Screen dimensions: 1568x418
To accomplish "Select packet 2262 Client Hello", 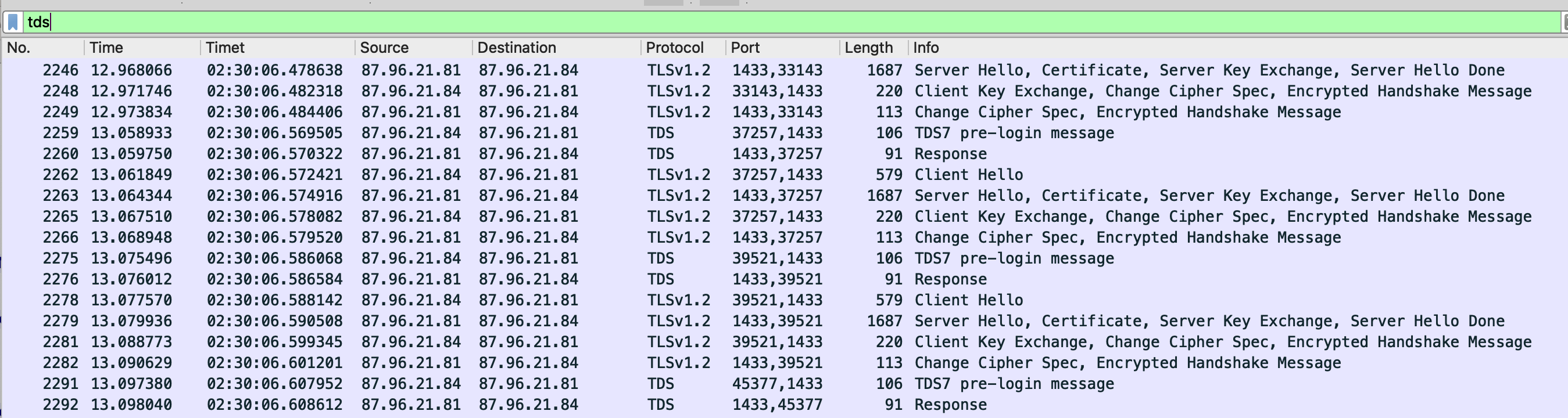I will (x=784, y=175).
